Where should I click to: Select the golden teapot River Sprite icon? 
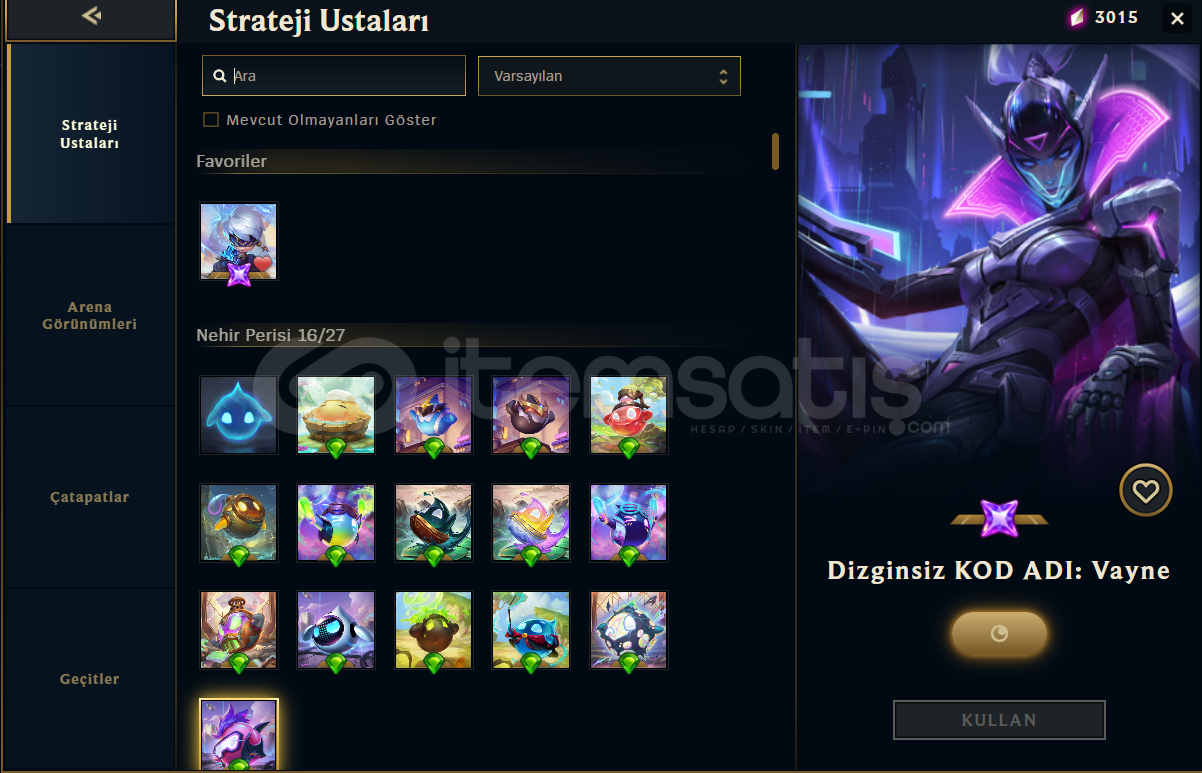point(238,523)
